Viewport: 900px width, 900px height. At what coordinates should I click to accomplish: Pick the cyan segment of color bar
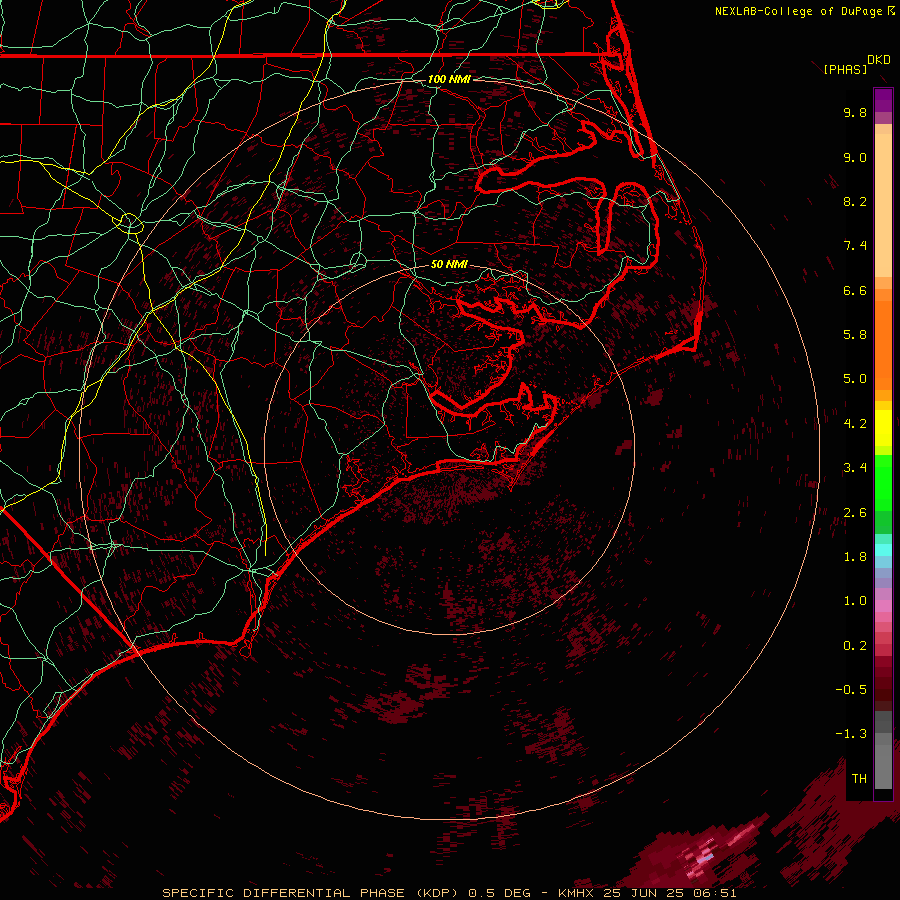click(x=883, y=549)
